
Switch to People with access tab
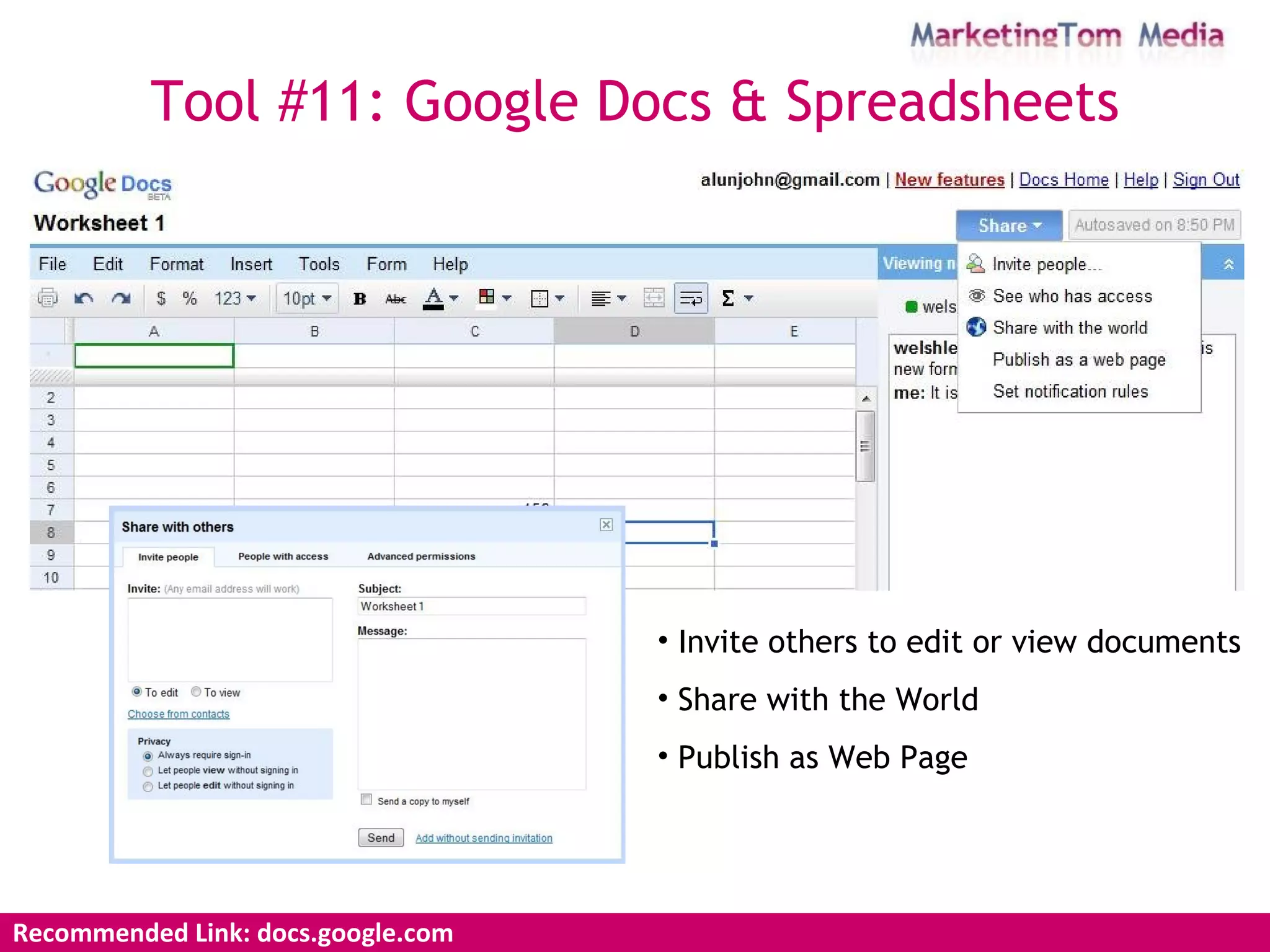(283, 557)
